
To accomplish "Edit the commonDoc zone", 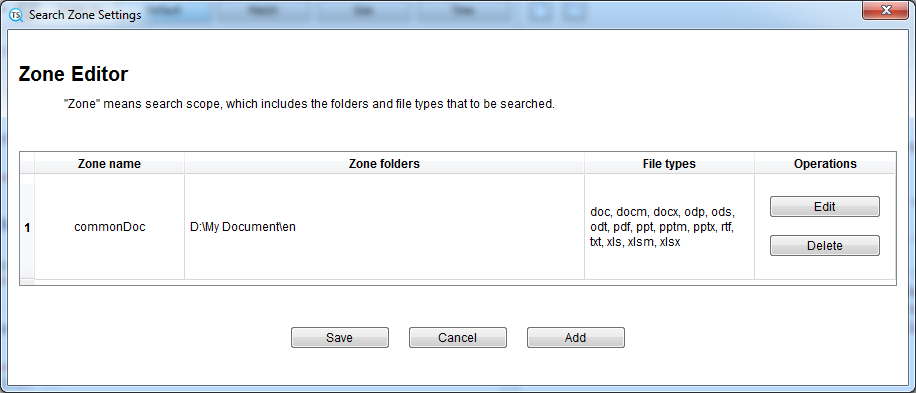I will click(x=824, y=207).
